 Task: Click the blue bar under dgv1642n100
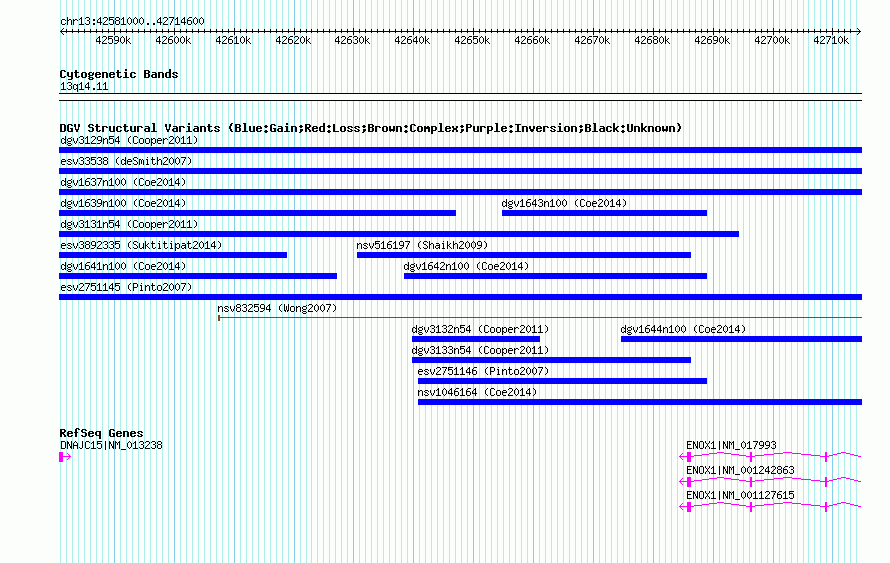[555, 276]
